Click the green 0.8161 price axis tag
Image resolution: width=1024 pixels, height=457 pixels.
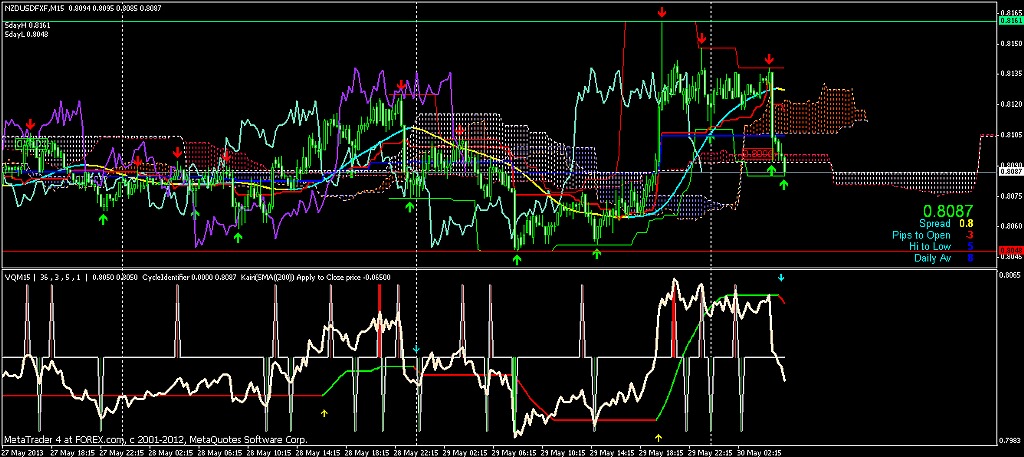[x=1011, y=21]
